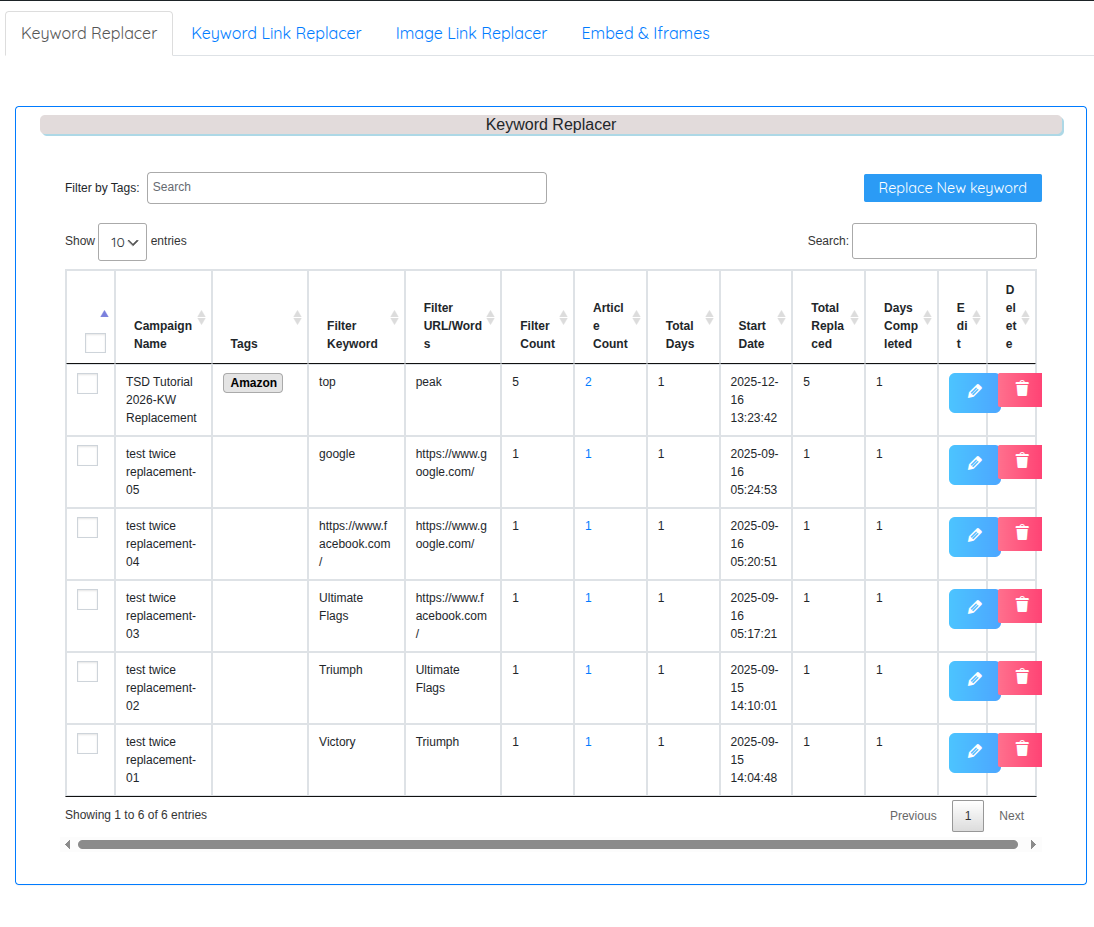
Task: Edit the test twice replacement-03 row
Action: 974,608
